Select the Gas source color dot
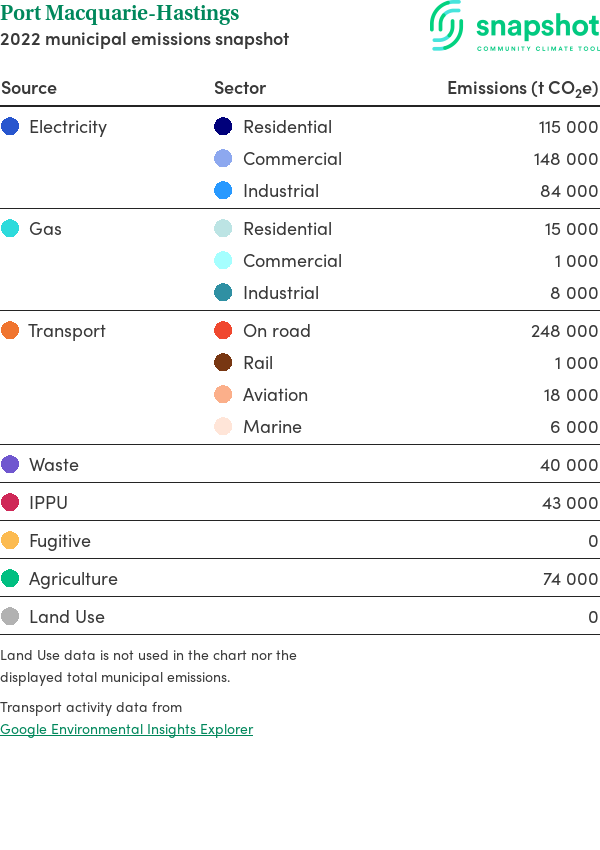The width and height of the screenshot is (600, 850). tap(10, 229)
